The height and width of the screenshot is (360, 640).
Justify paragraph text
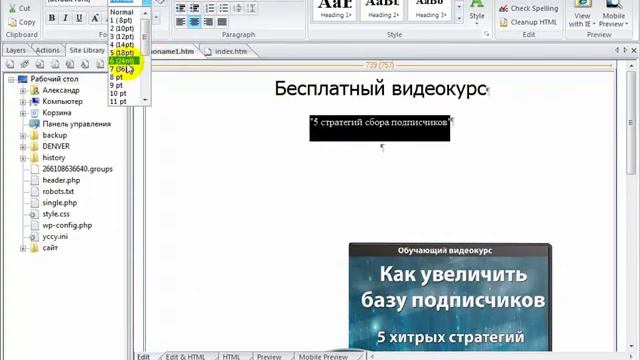point(222,22)
